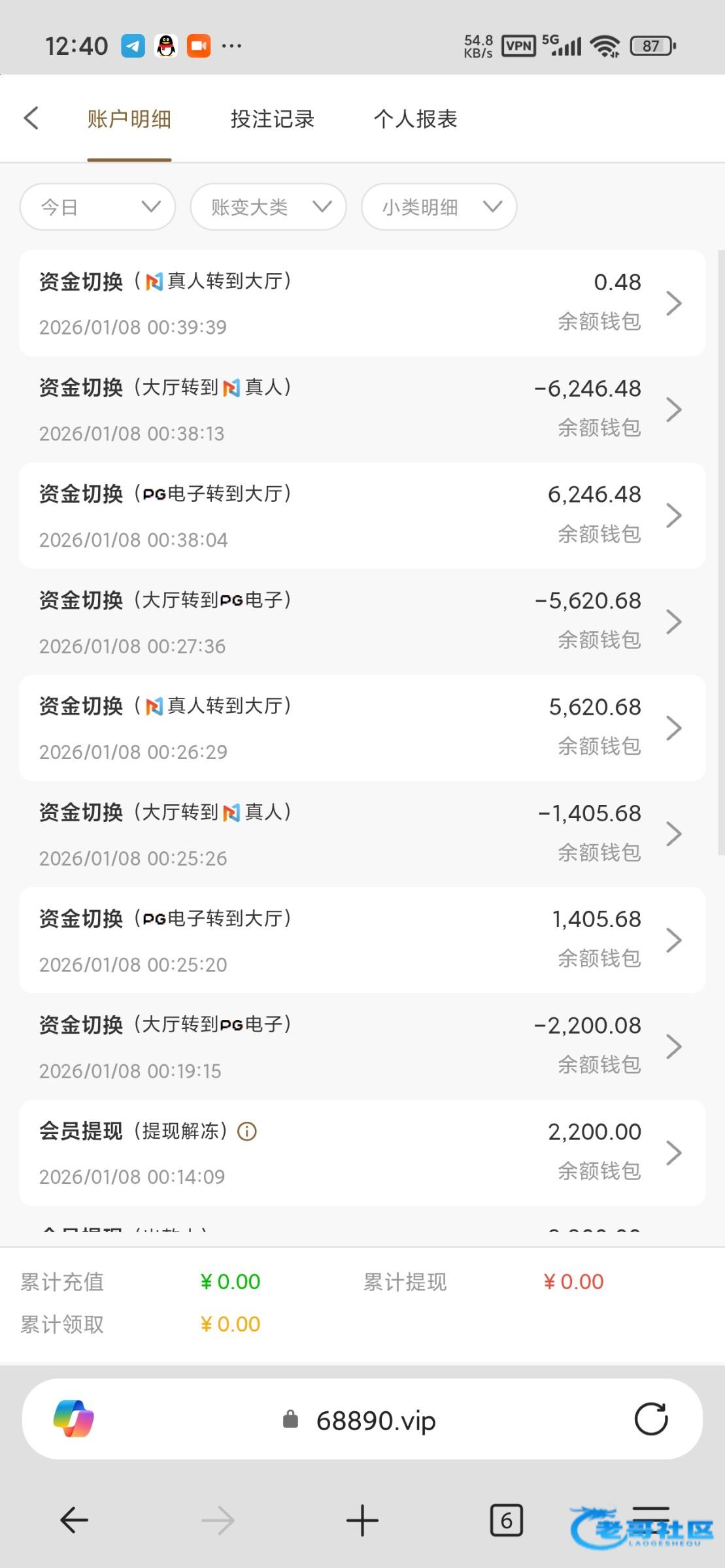
Task: Expand details for the -2,200.08 transfer
Action: [x=673, y=1047]
